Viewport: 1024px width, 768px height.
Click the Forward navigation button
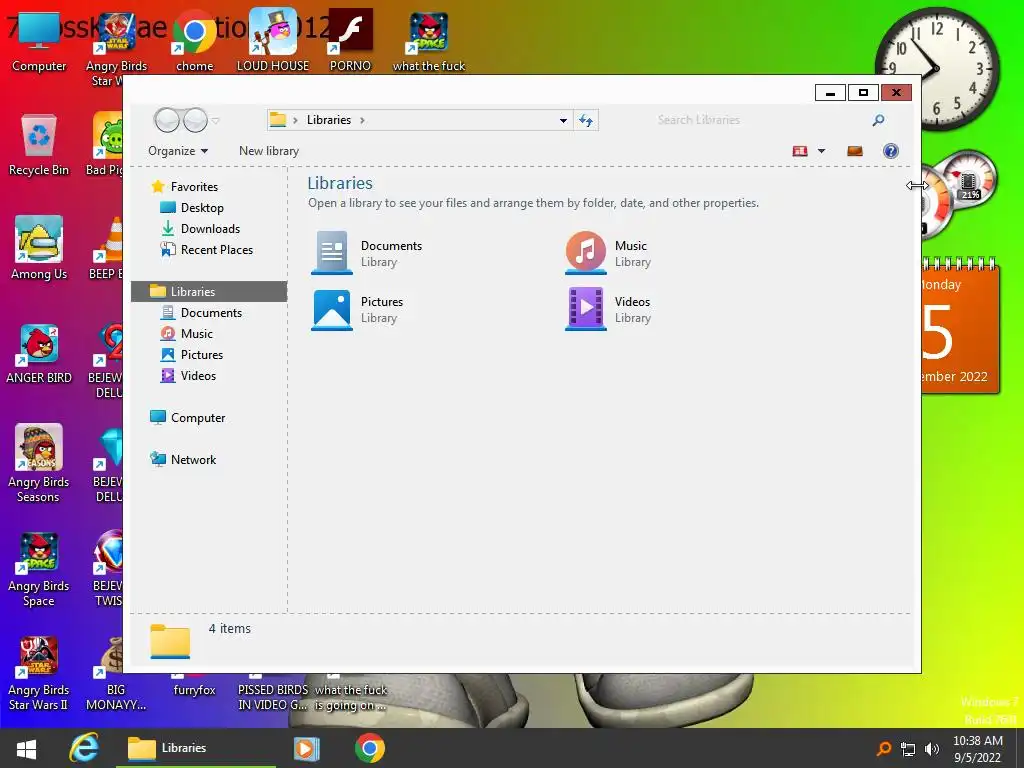coord(195,120)
